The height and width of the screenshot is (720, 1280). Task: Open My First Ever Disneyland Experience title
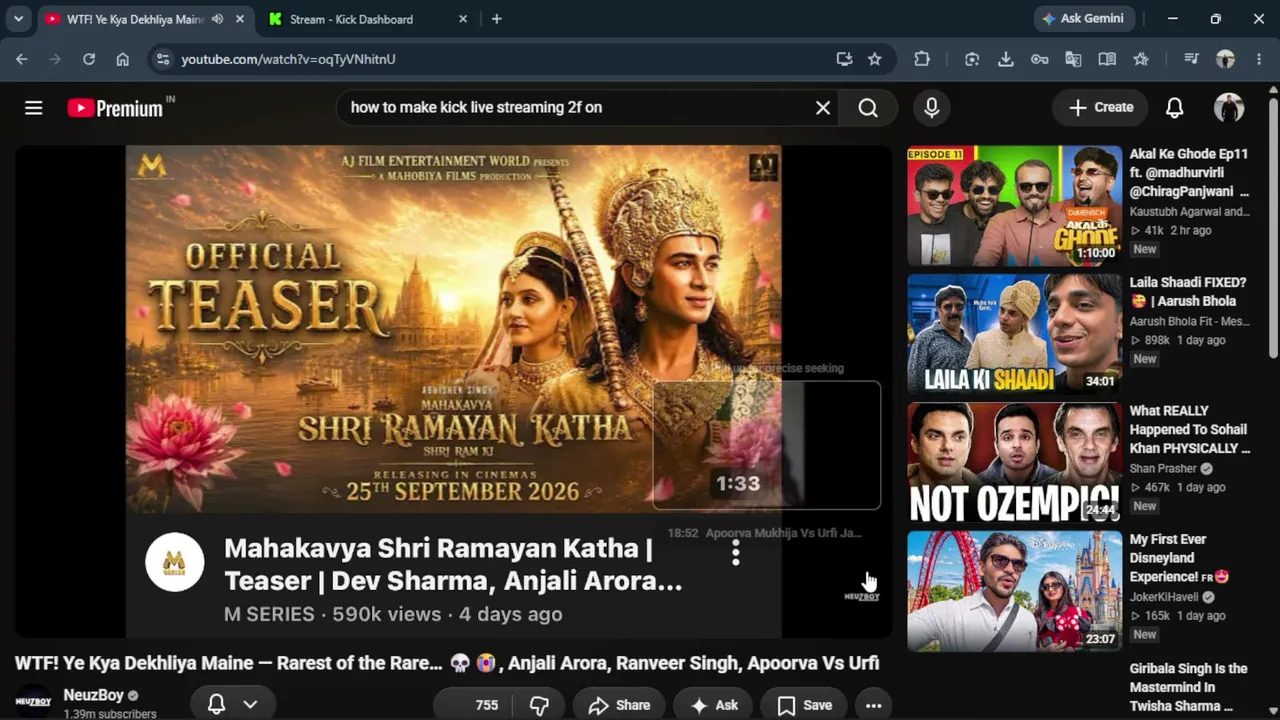[1179, 558]
